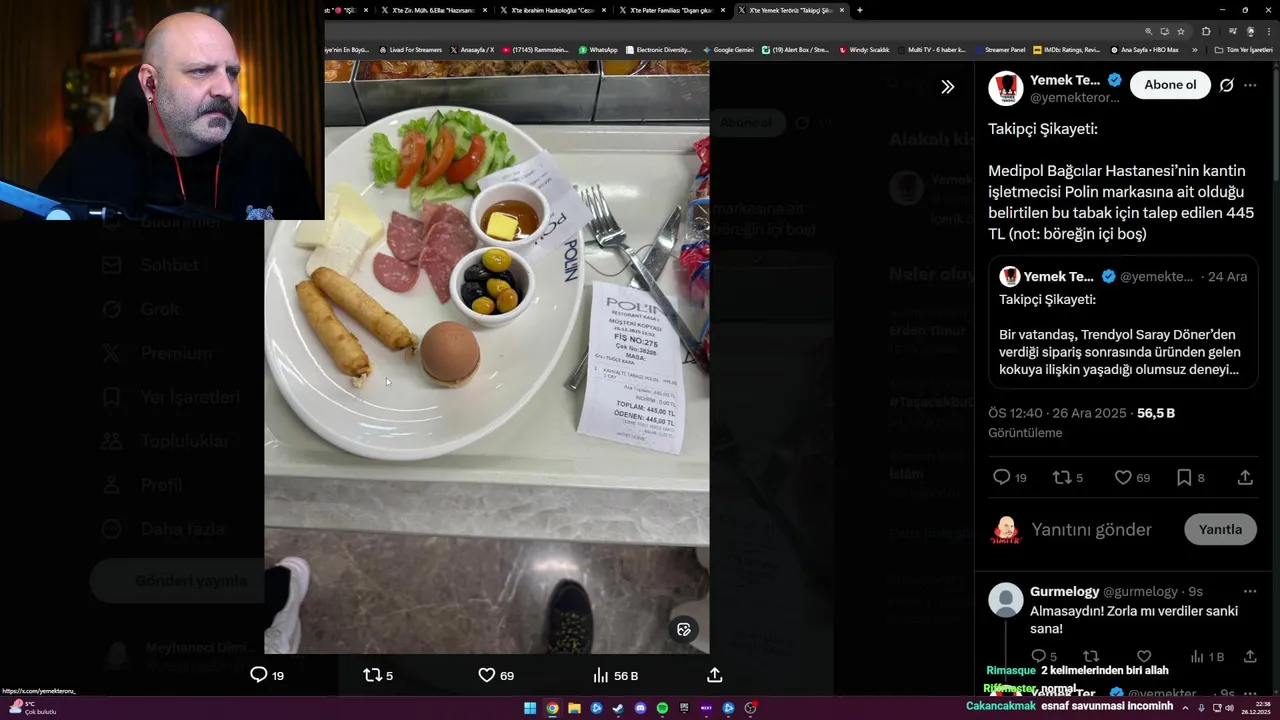Click retweet icon under the photo

pyautogui.click(x=372, y=675)
